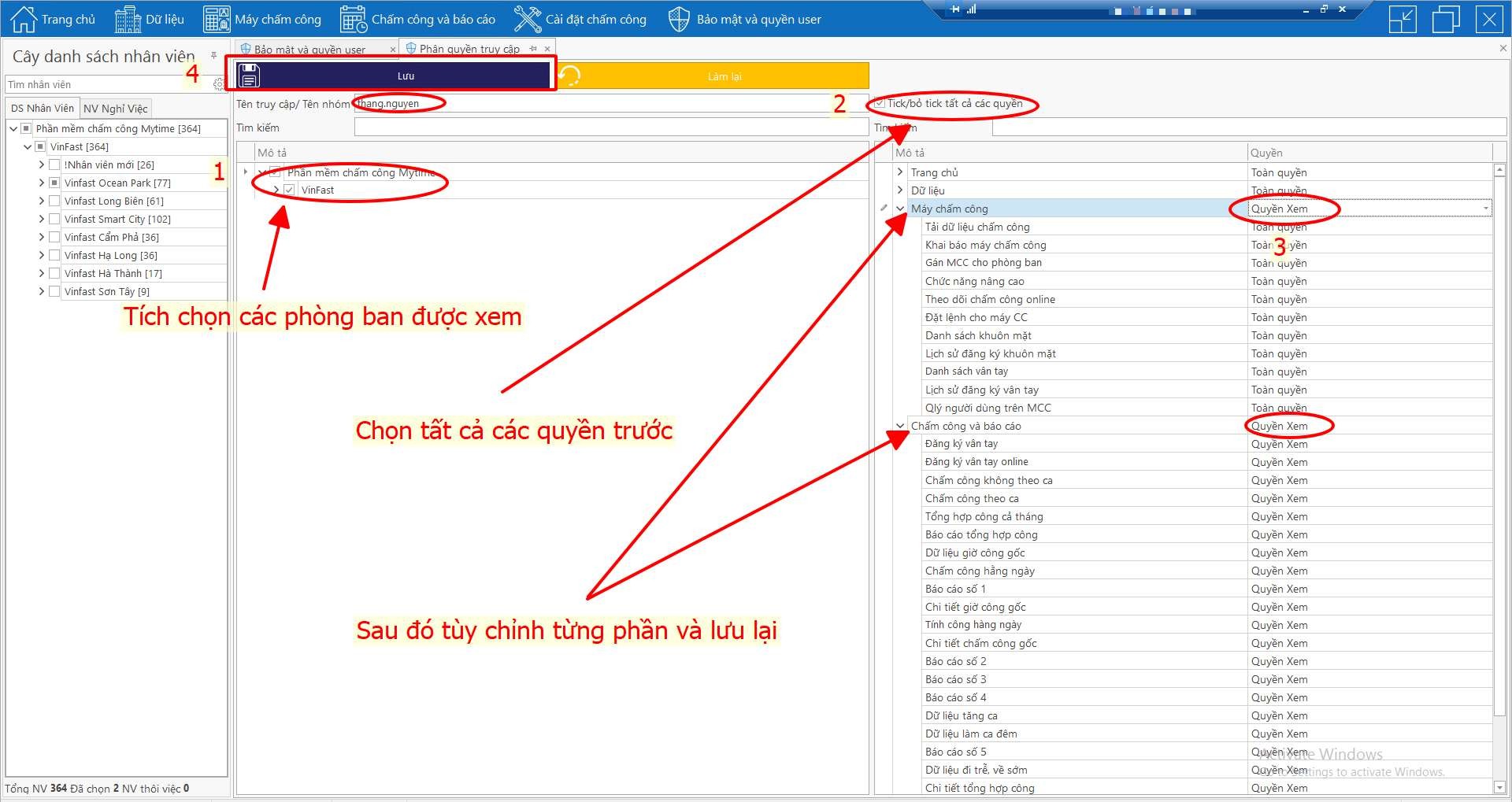Click the Trang chủ home icon

coord(24,19)
